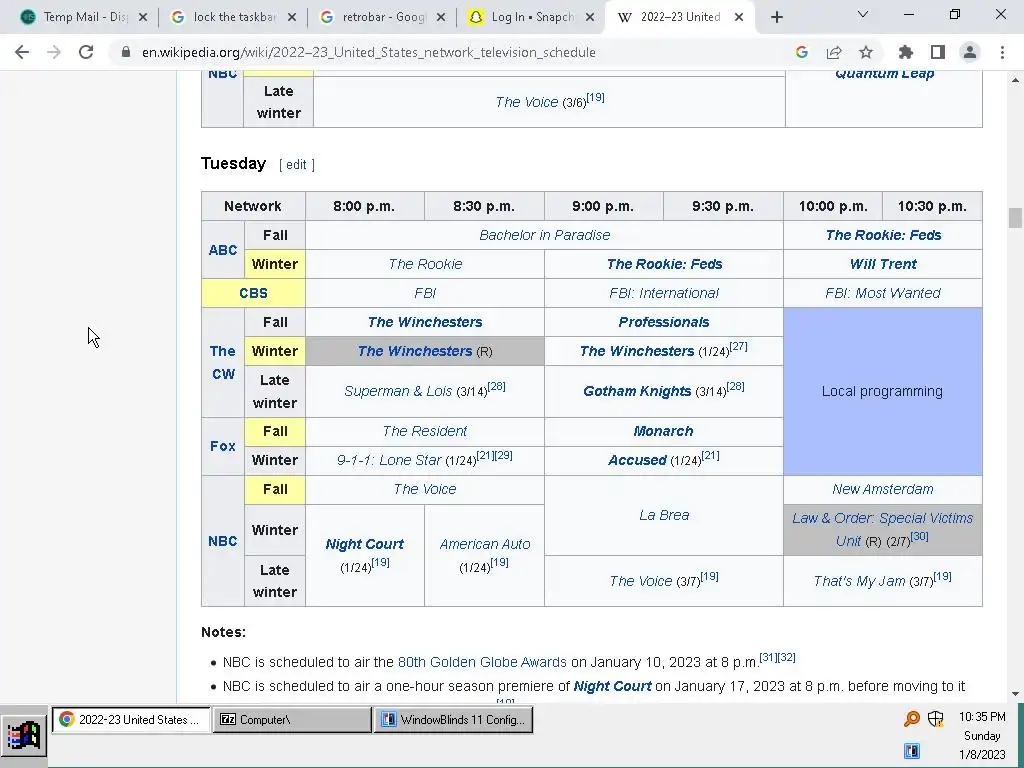Click the orange search tray icon
The height and width of the screenshot is (768, 1024).
click(x=912, y=719)
